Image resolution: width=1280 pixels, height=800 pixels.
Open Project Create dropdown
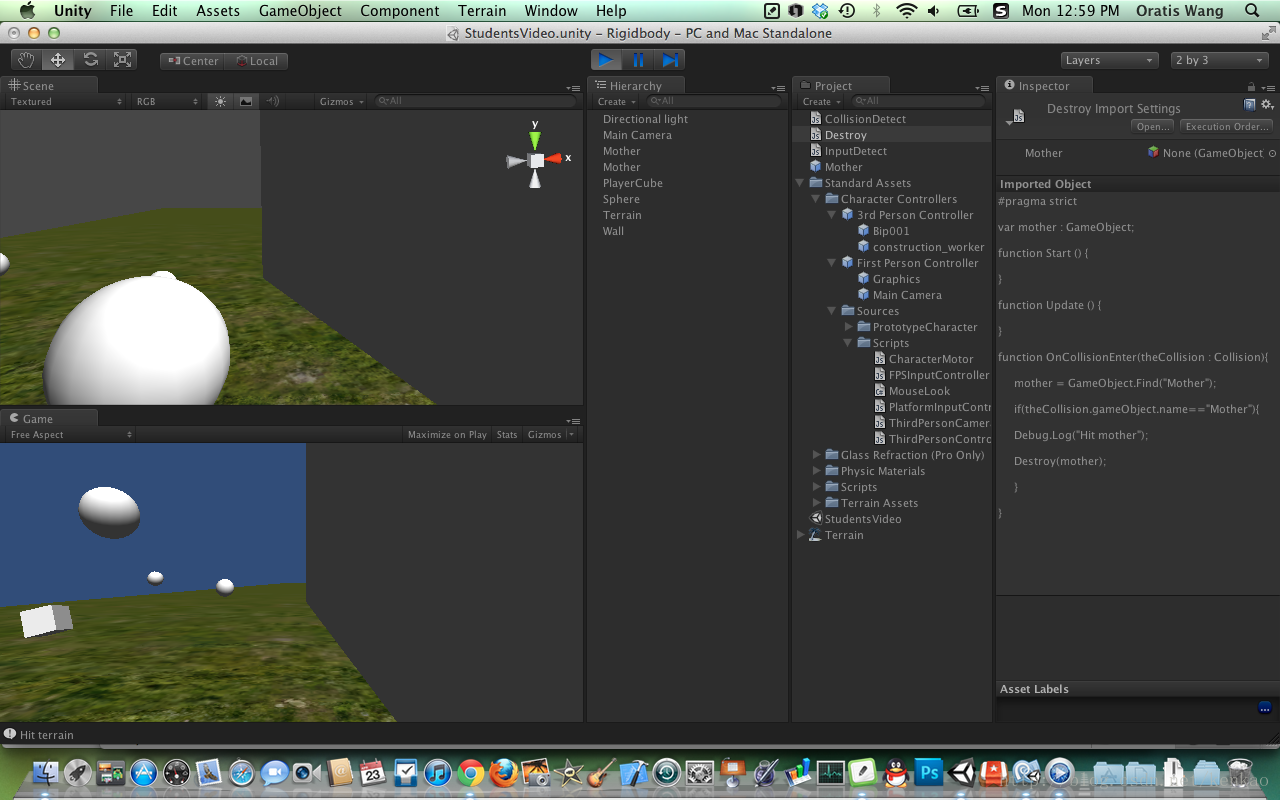coord(821,101)
